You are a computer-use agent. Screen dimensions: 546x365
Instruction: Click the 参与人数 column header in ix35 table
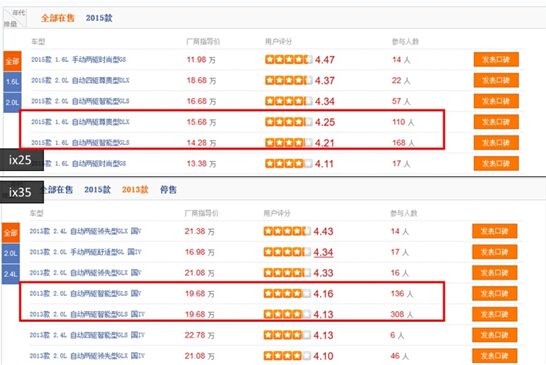[x=404, y=213]
